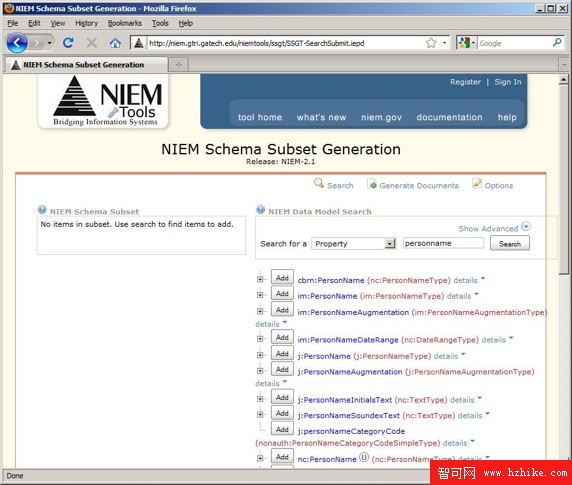The width and height of the screenshot is (572, 485).
Task: Expand Show Advanced search options
Action: pyautogui.click(x=494, y=228)
